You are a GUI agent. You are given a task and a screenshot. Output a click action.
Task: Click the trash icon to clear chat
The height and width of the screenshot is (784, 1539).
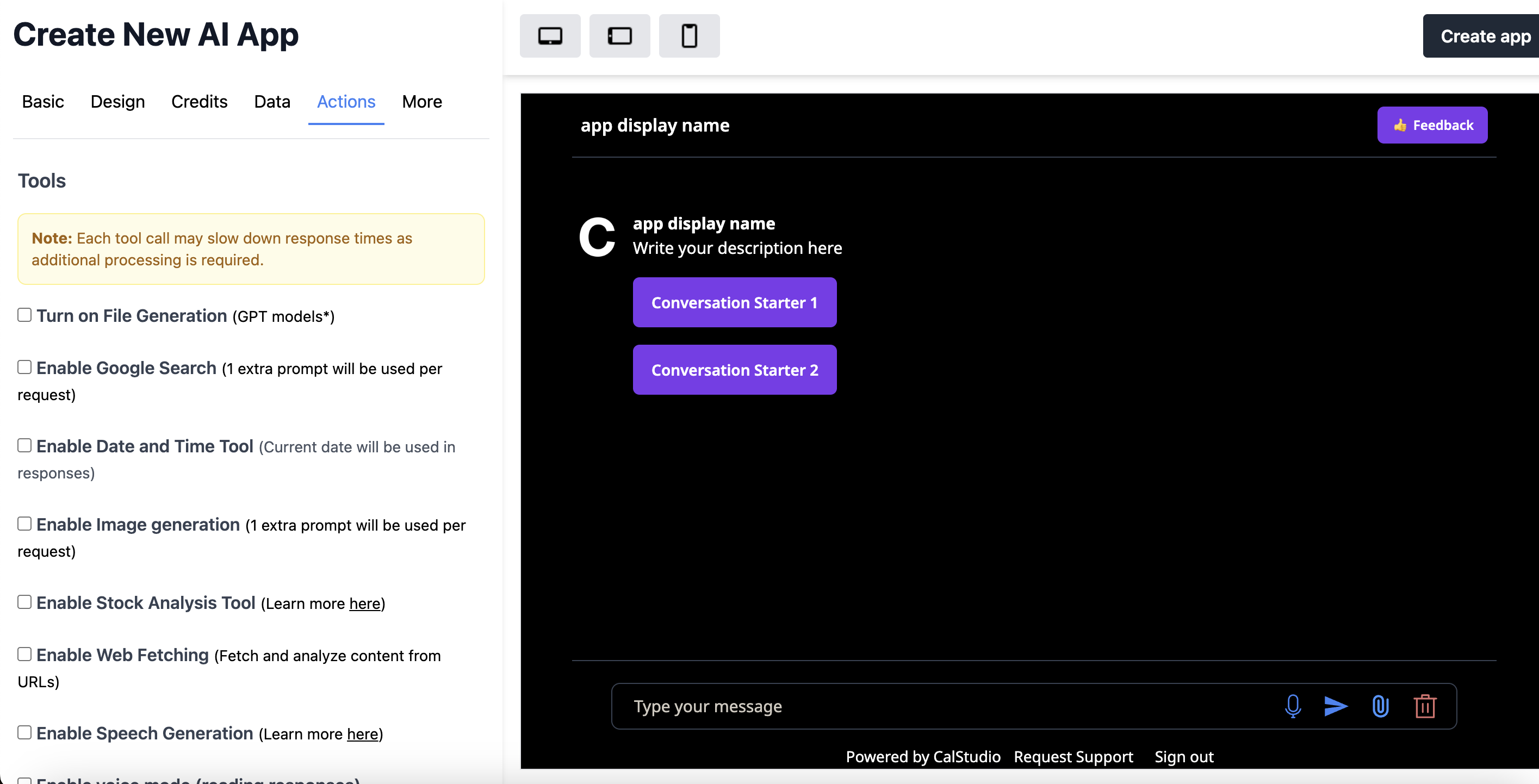pos(1425,706)
